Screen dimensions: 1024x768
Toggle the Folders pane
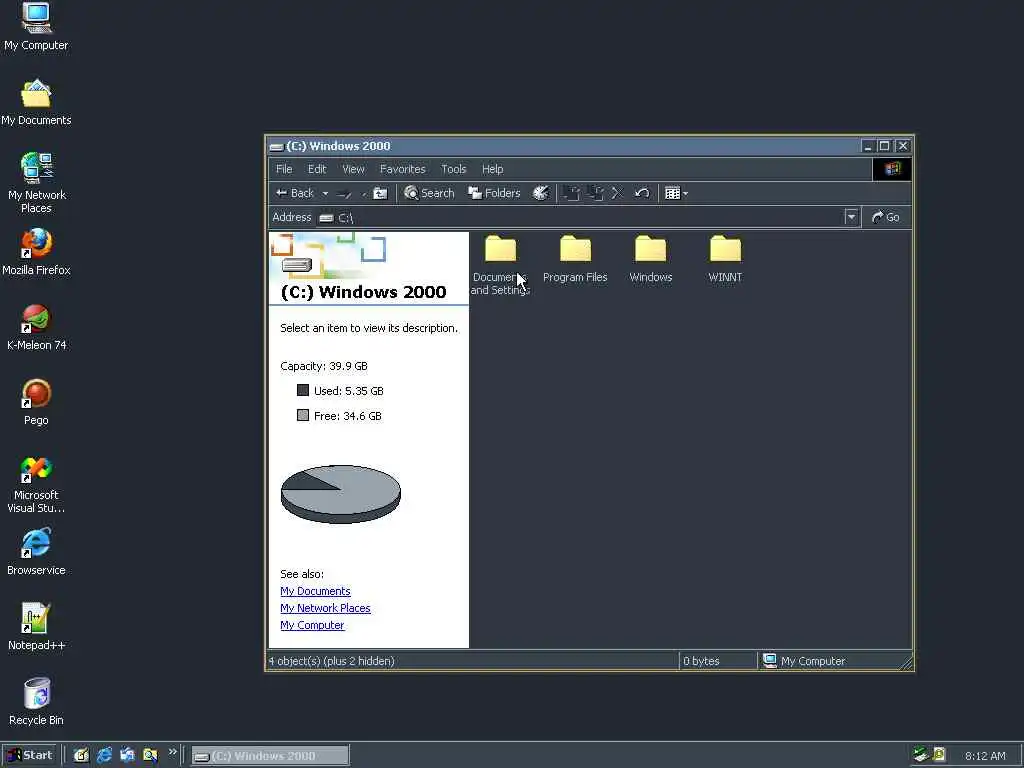tap(494, 193)
